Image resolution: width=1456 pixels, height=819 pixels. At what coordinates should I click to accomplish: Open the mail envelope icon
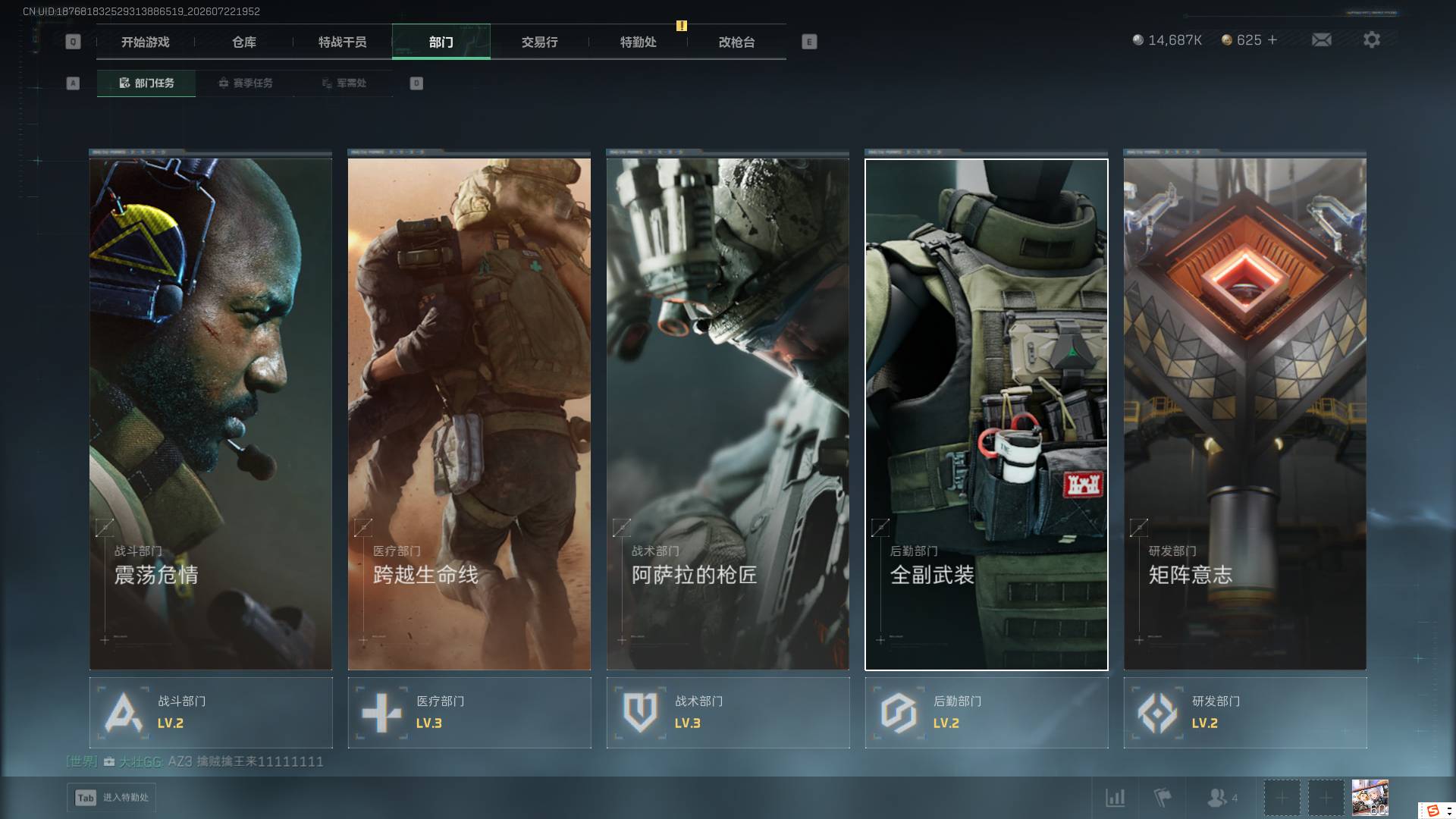pos(1321,39)
